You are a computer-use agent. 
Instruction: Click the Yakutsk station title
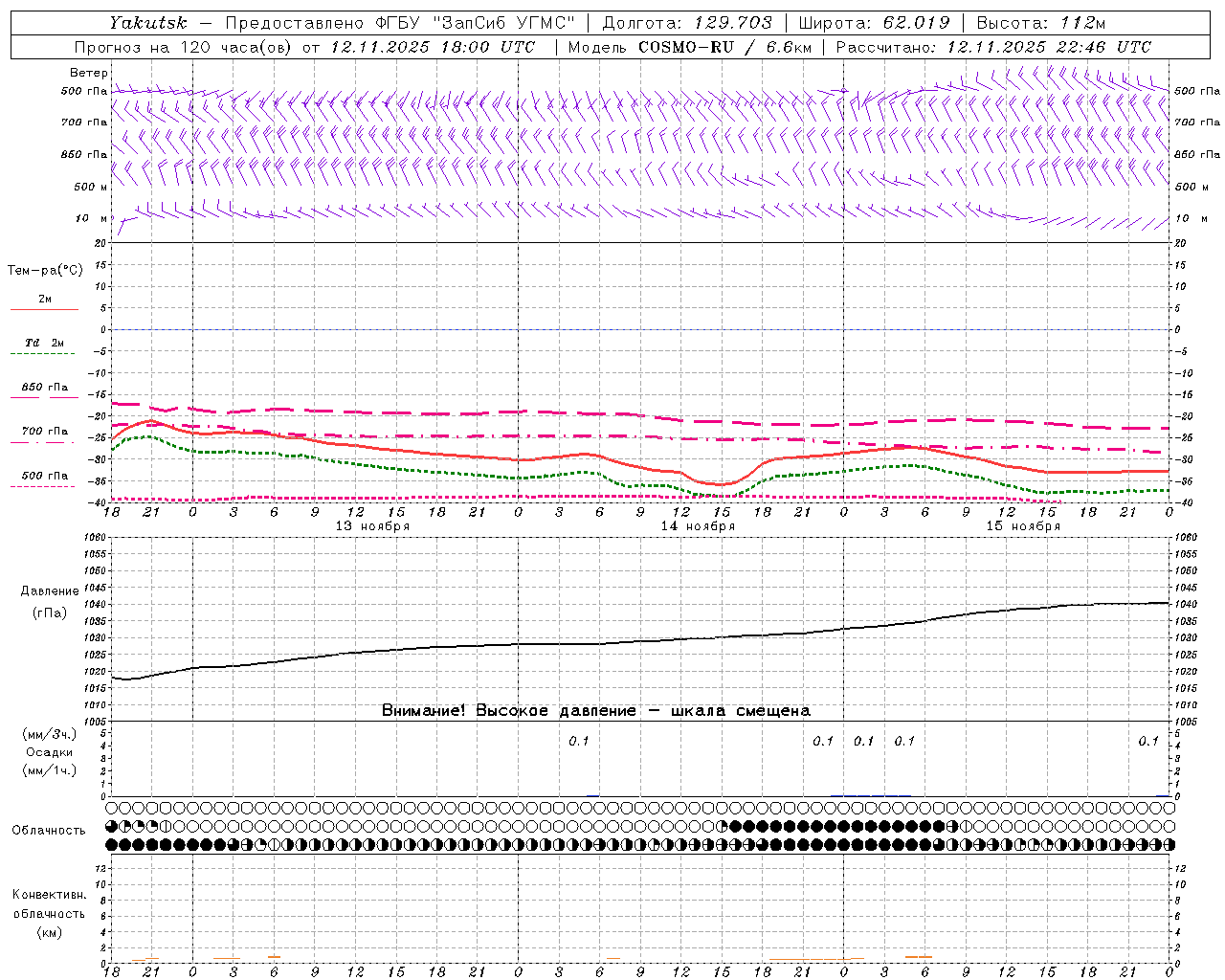tap(148, 23)
